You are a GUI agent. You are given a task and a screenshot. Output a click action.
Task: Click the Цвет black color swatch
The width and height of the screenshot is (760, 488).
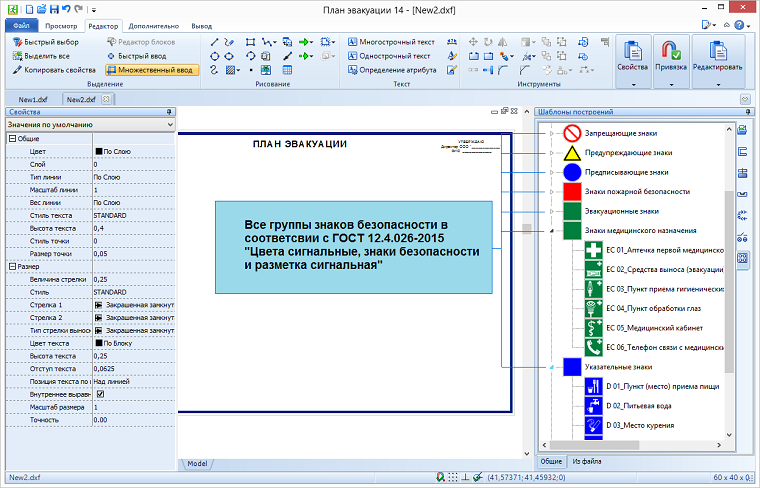point(98,150)
